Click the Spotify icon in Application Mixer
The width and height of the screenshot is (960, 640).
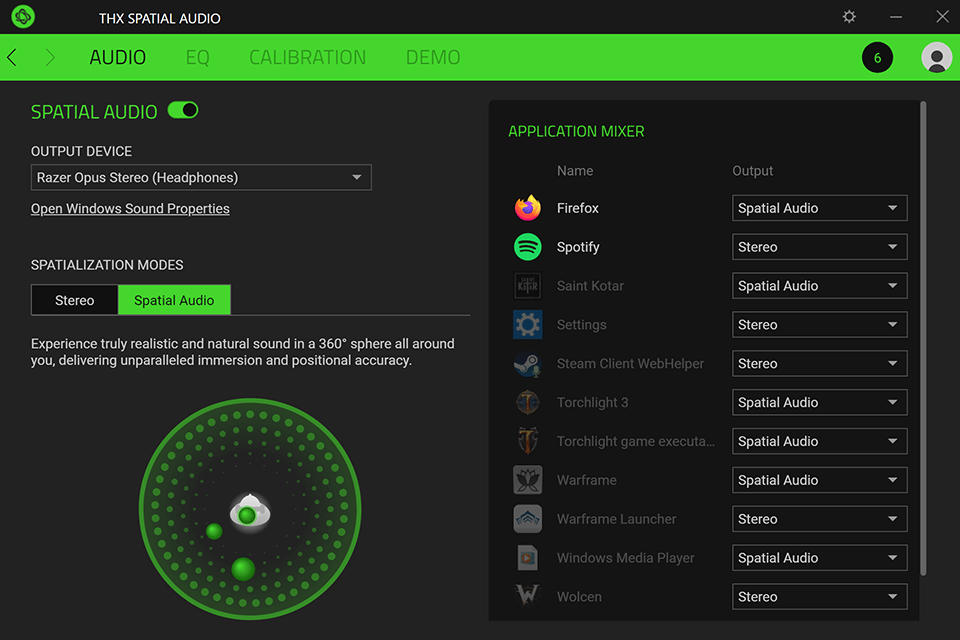coord(527,247)
